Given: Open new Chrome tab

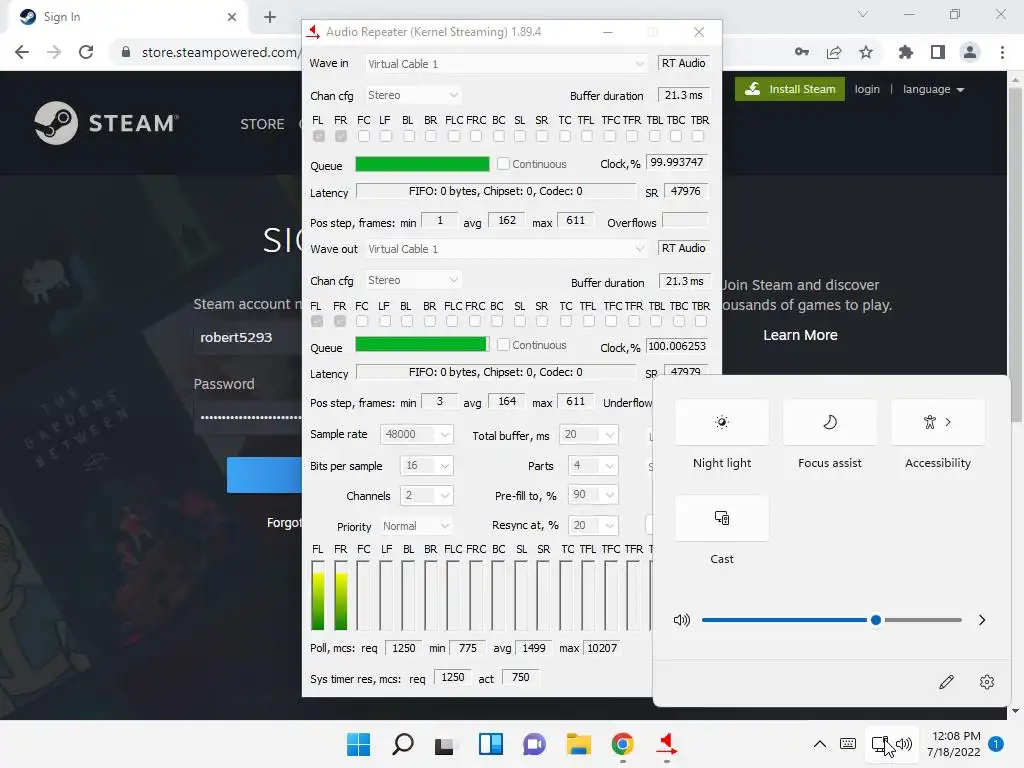Looking at the screenshot, I should tap(270, 17).
